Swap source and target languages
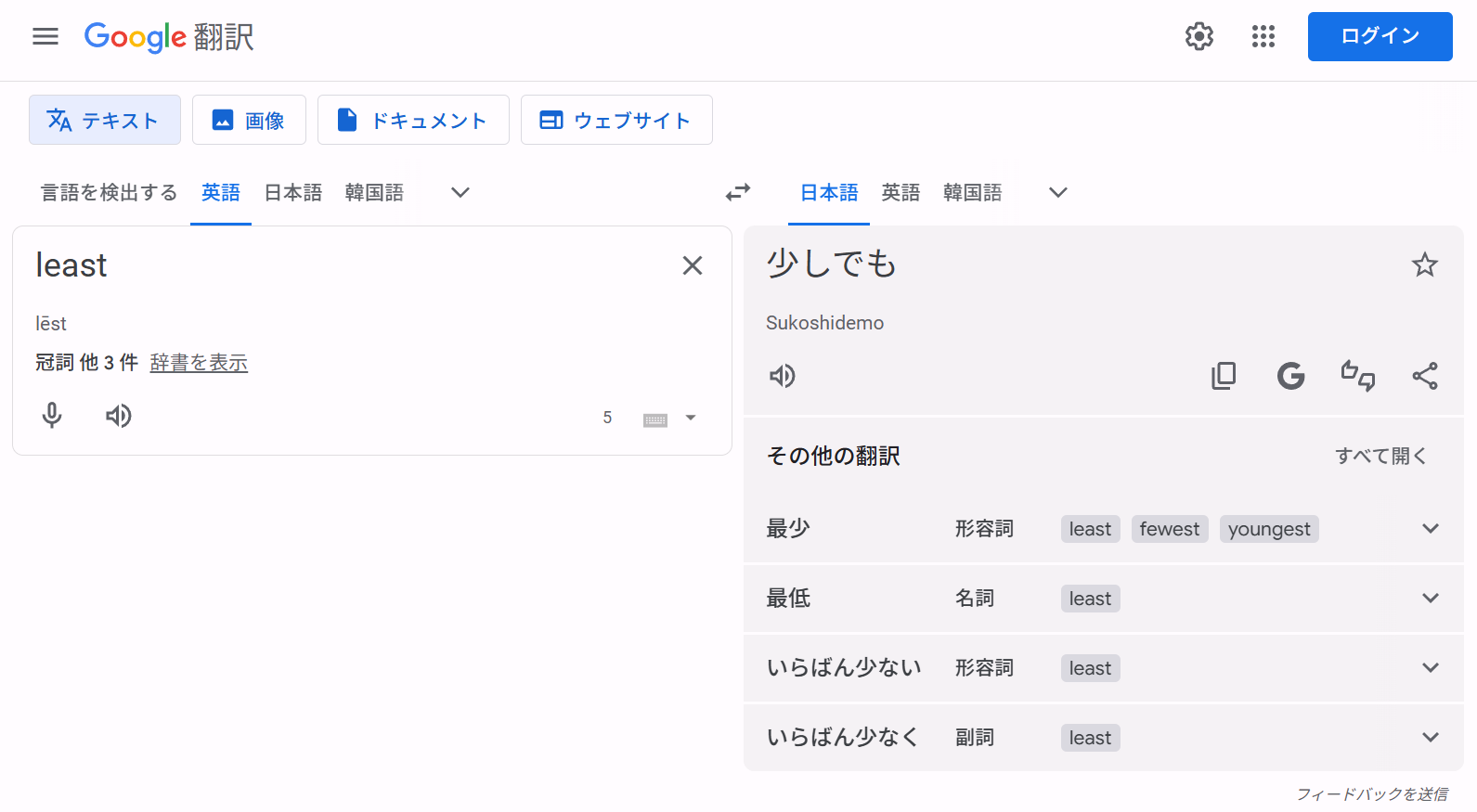Image resolution: width=1477 pixels, height=812 pixels. tap(738, 192)
